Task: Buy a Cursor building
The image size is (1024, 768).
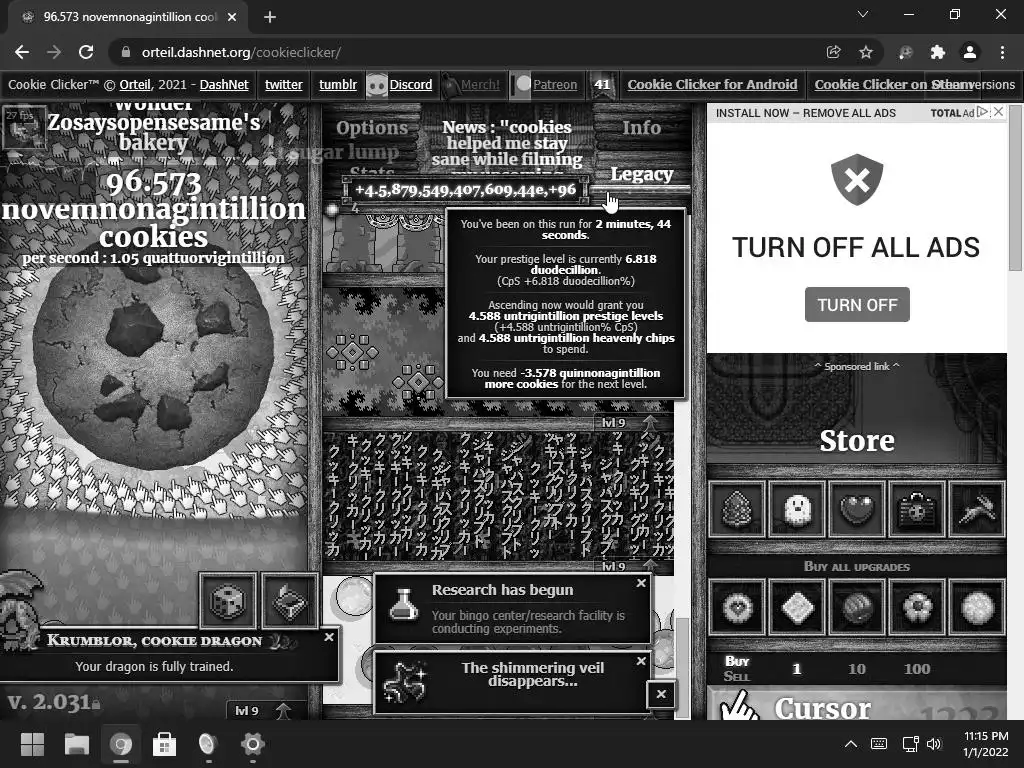Action: click(x=856, y=704)
